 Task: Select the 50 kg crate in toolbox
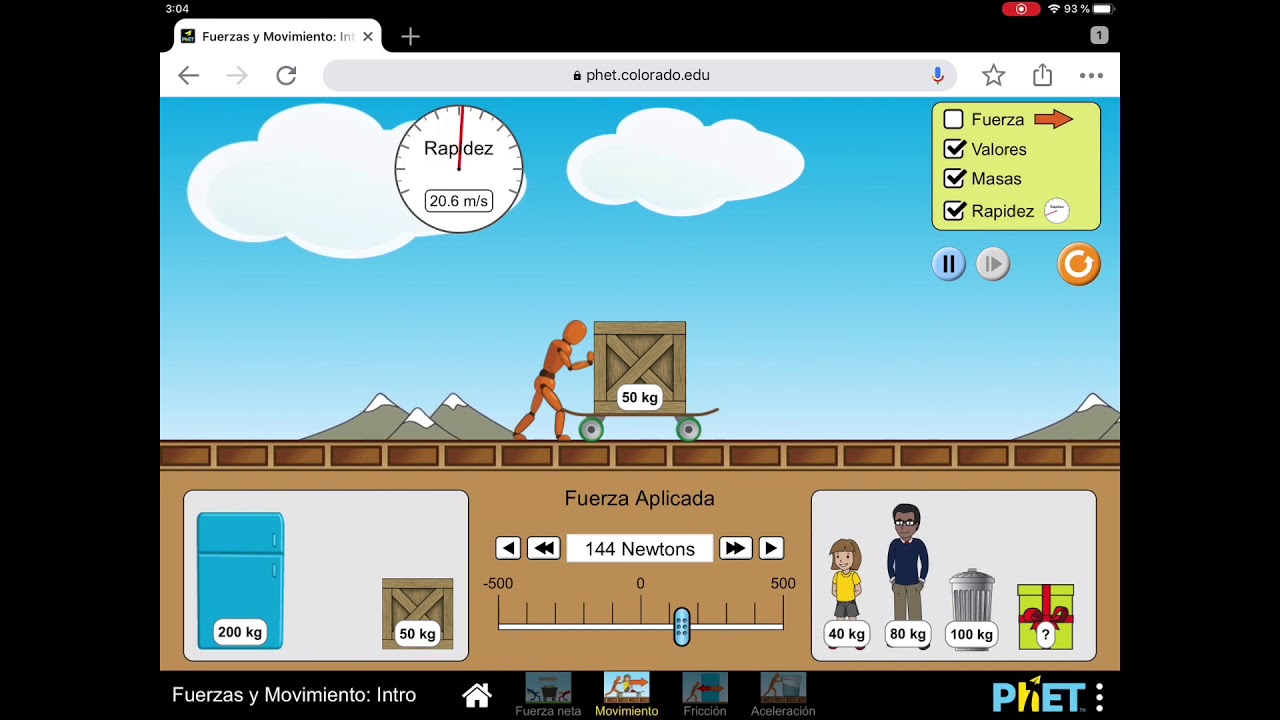click(418, 614)
